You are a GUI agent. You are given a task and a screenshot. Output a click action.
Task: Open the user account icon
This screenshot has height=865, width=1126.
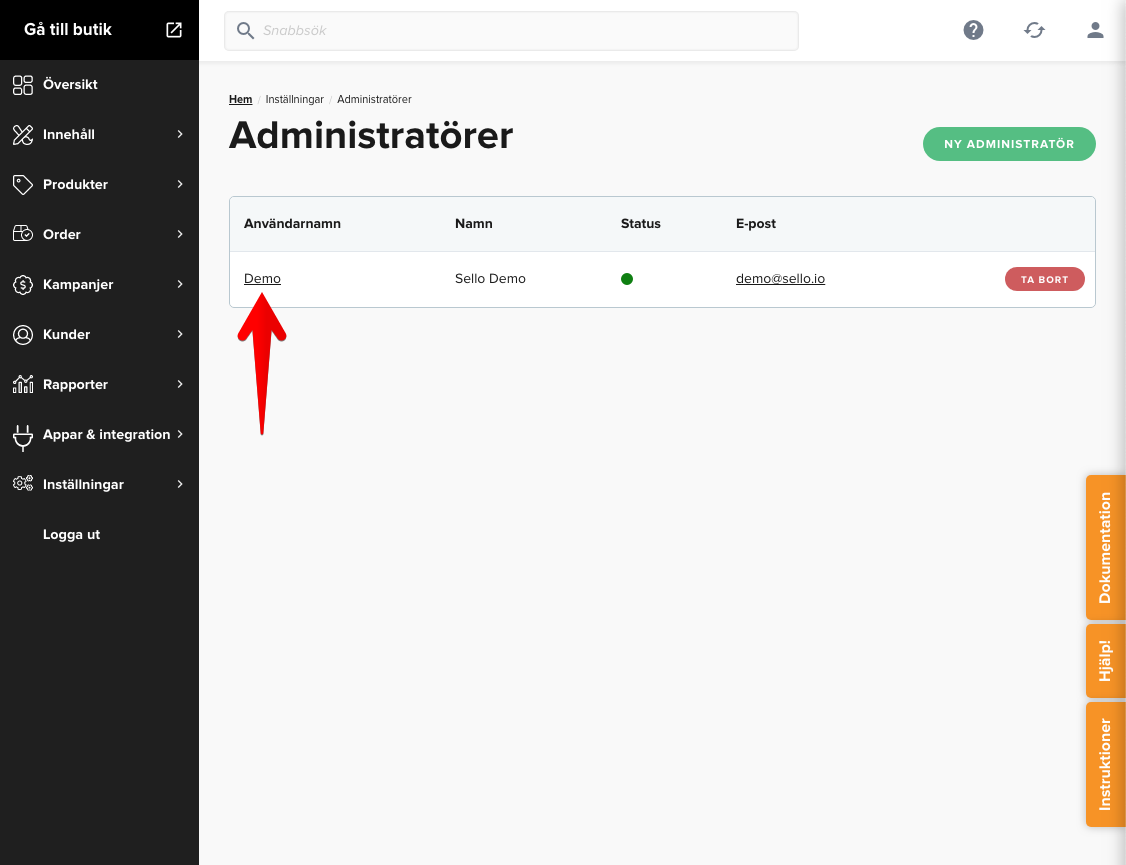pos(1095,30)
